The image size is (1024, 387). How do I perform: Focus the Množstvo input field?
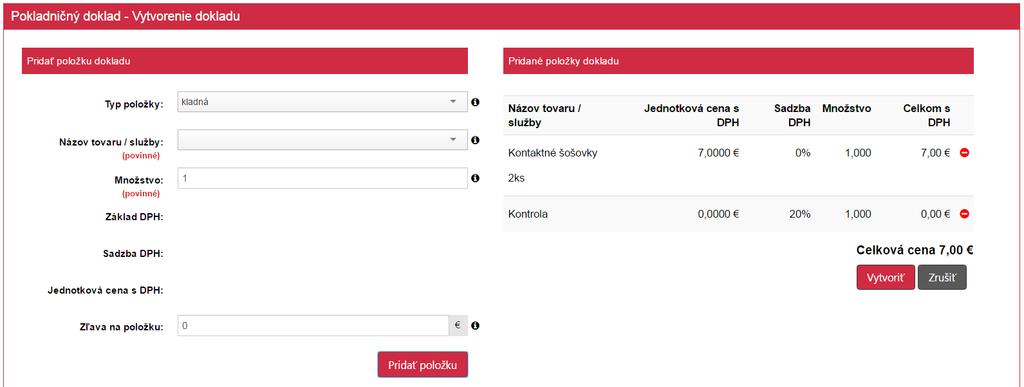click(323, 178)
